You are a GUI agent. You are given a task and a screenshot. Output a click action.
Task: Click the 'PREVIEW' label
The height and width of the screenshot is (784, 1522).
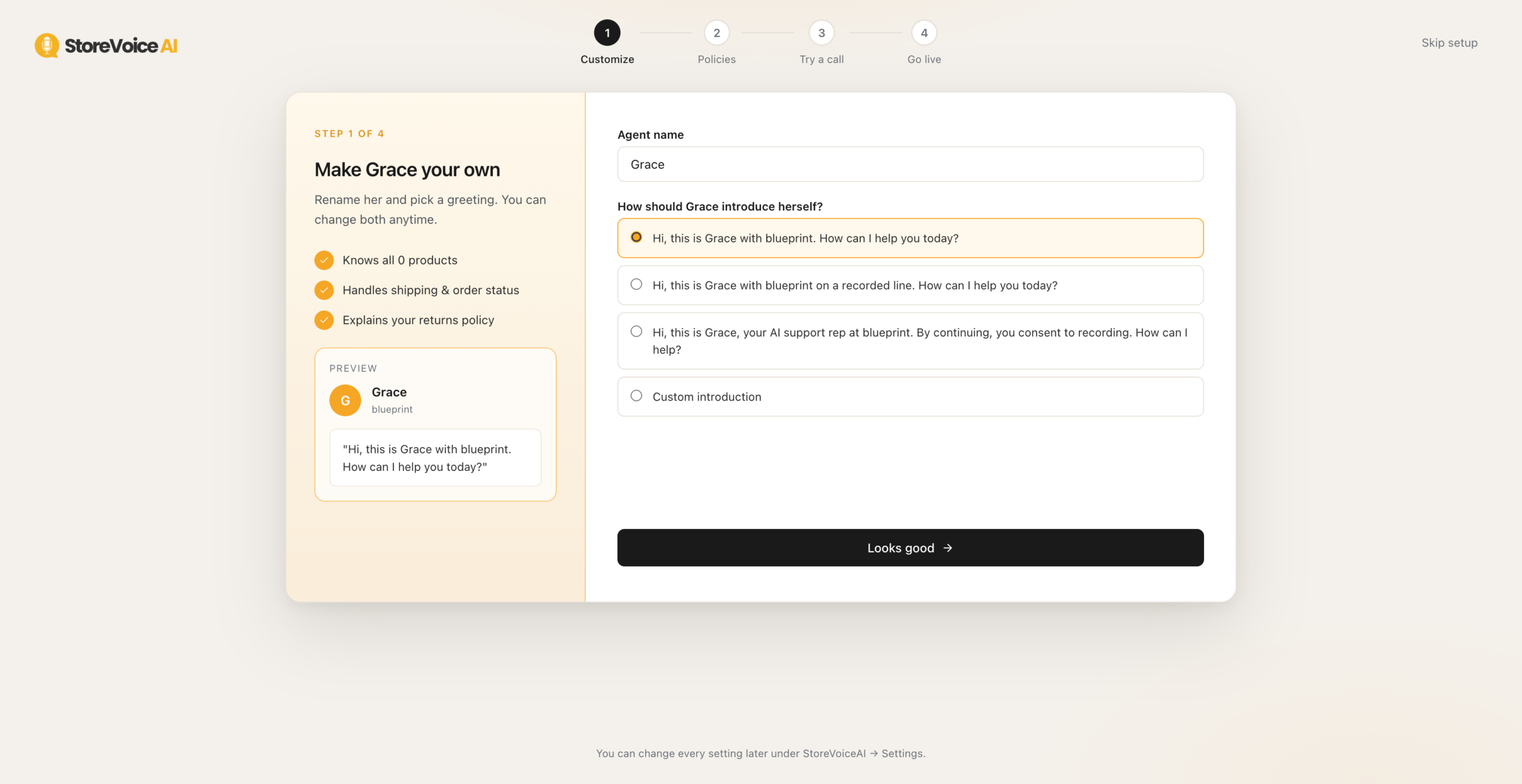[353, 369]
